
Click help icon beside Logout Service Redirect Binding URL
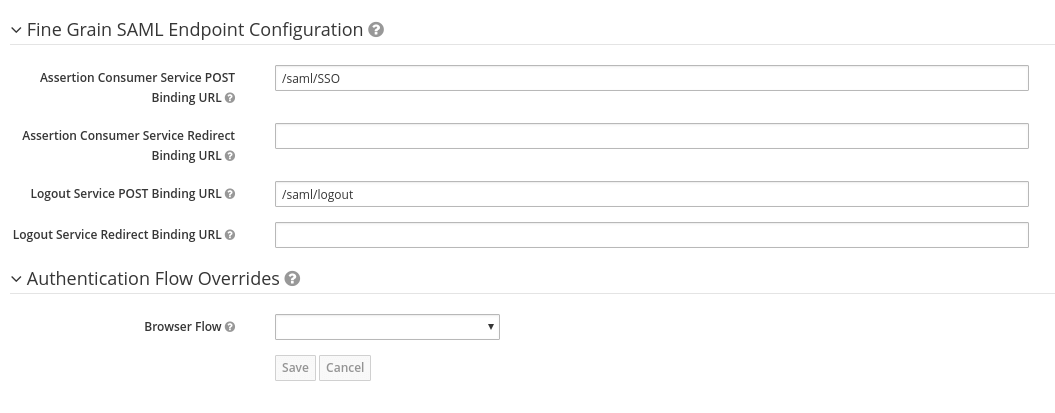coord(230,235)
